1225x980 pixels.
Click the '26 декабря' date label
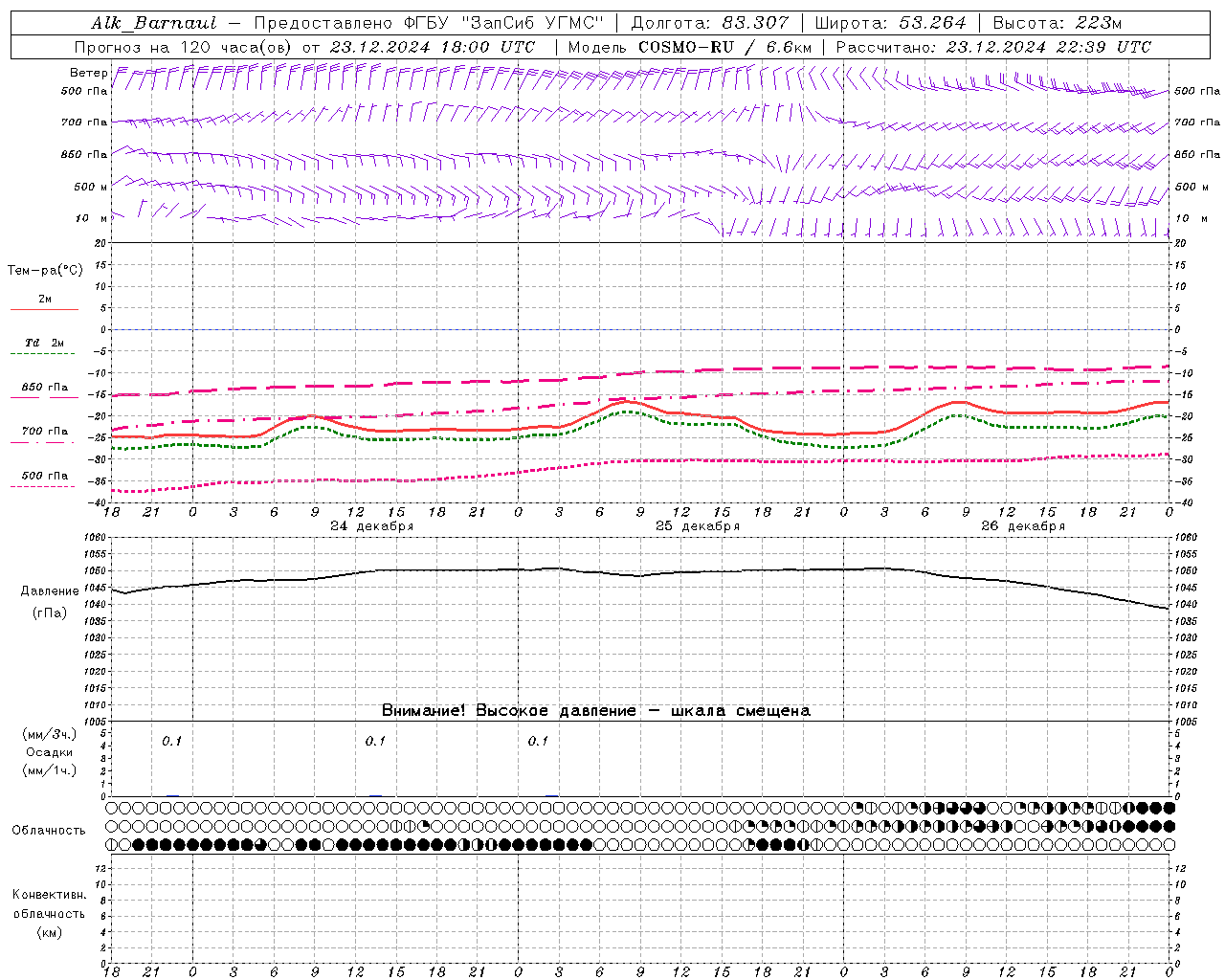1022,526
